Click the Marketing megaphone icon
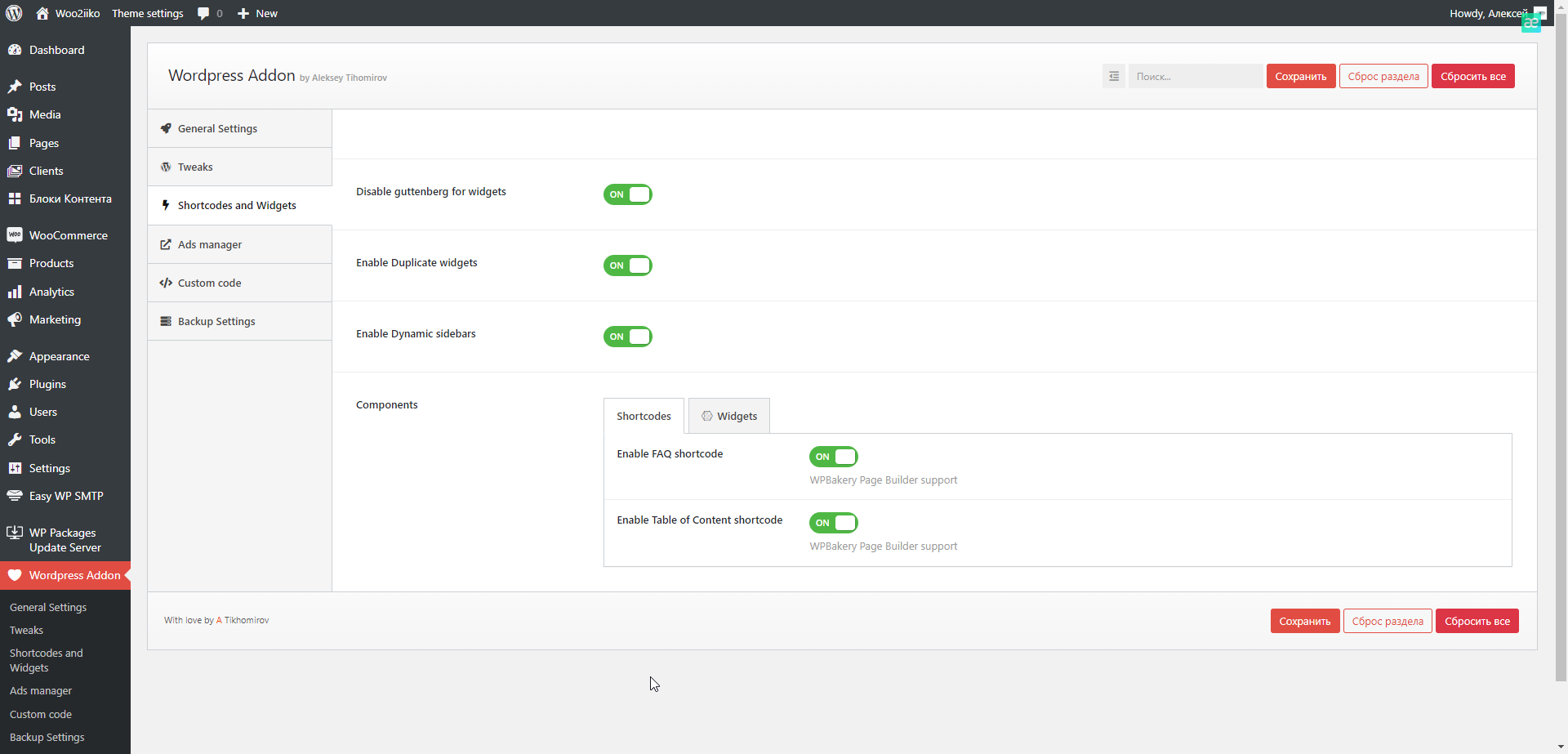 coord(15,319)
